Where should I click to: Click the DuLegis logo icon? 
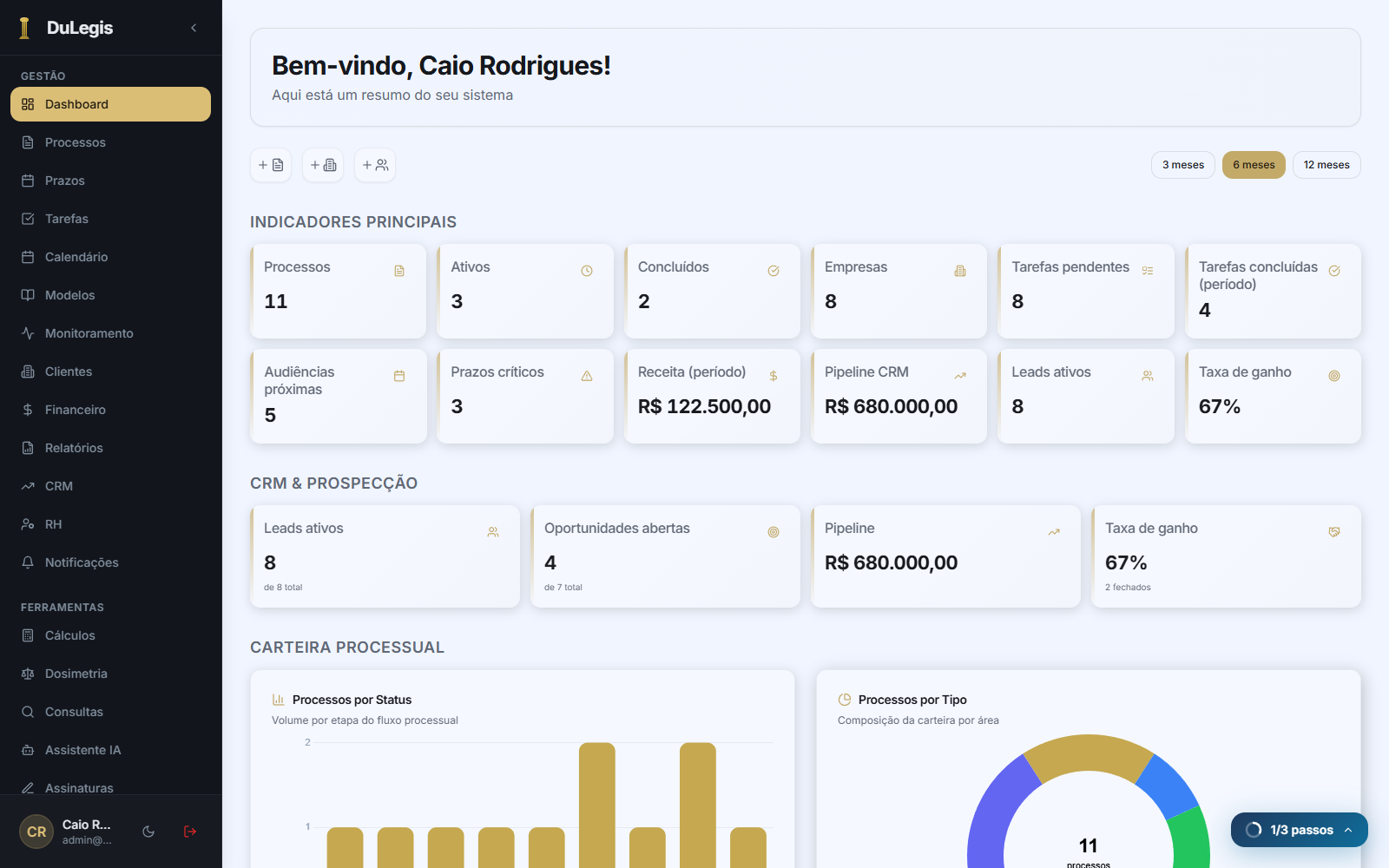pyautogui.click(x=24, y=28)
